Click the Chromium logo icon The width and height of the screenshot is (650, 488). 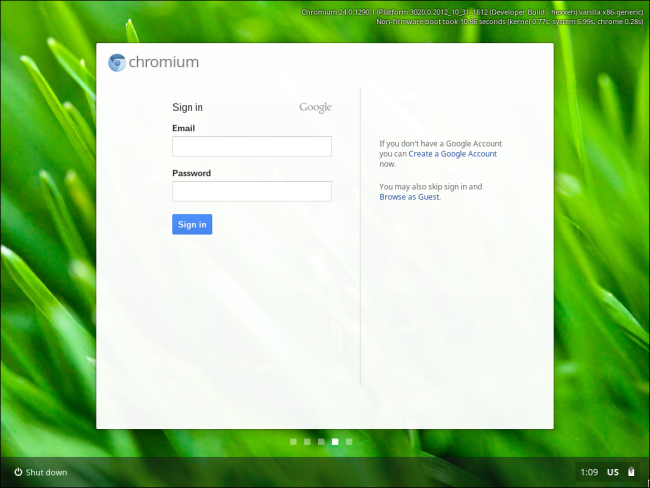117,63
